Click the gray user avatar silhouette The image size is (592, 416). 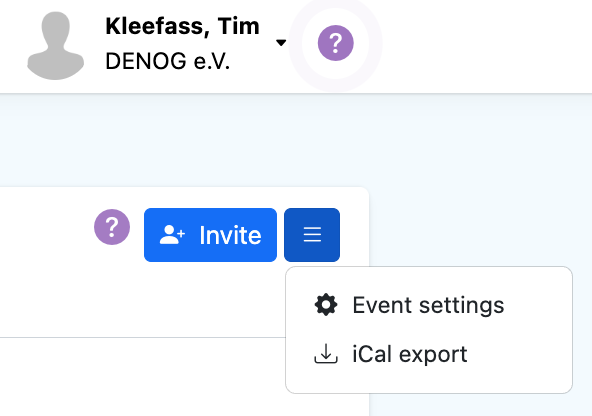tap(56, 45)
